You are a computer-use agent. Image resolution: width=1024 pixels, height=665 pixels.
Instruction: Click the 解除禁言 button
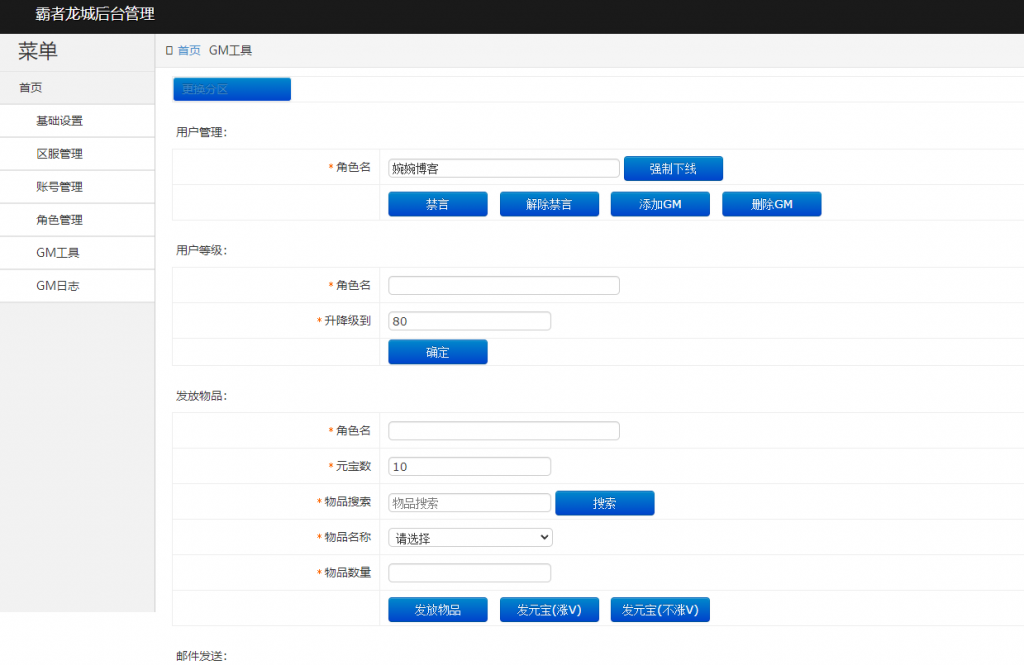(549, 204)
